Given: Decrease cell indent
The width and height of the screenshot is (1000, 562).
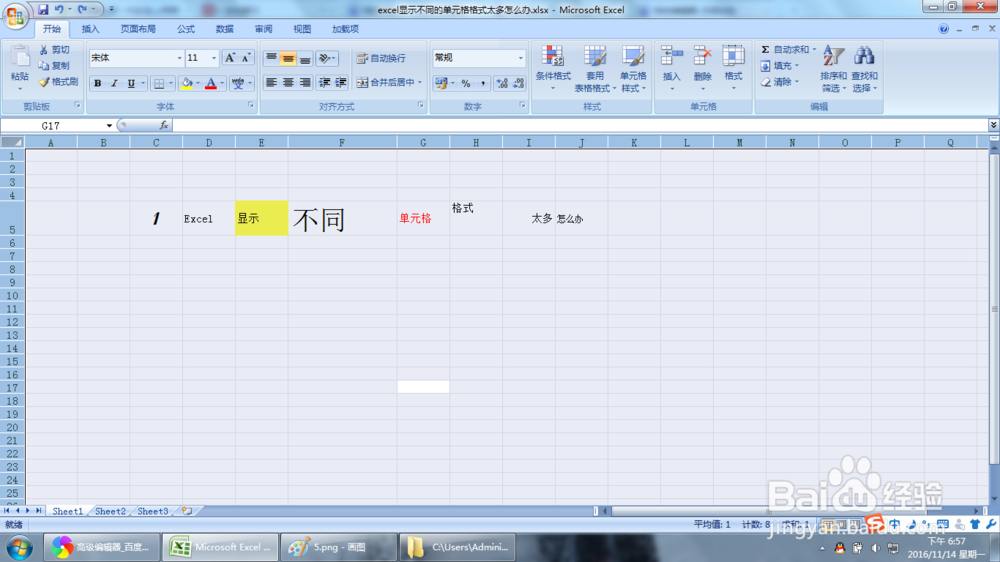Looking at the screenshot, I should point(325,83).
